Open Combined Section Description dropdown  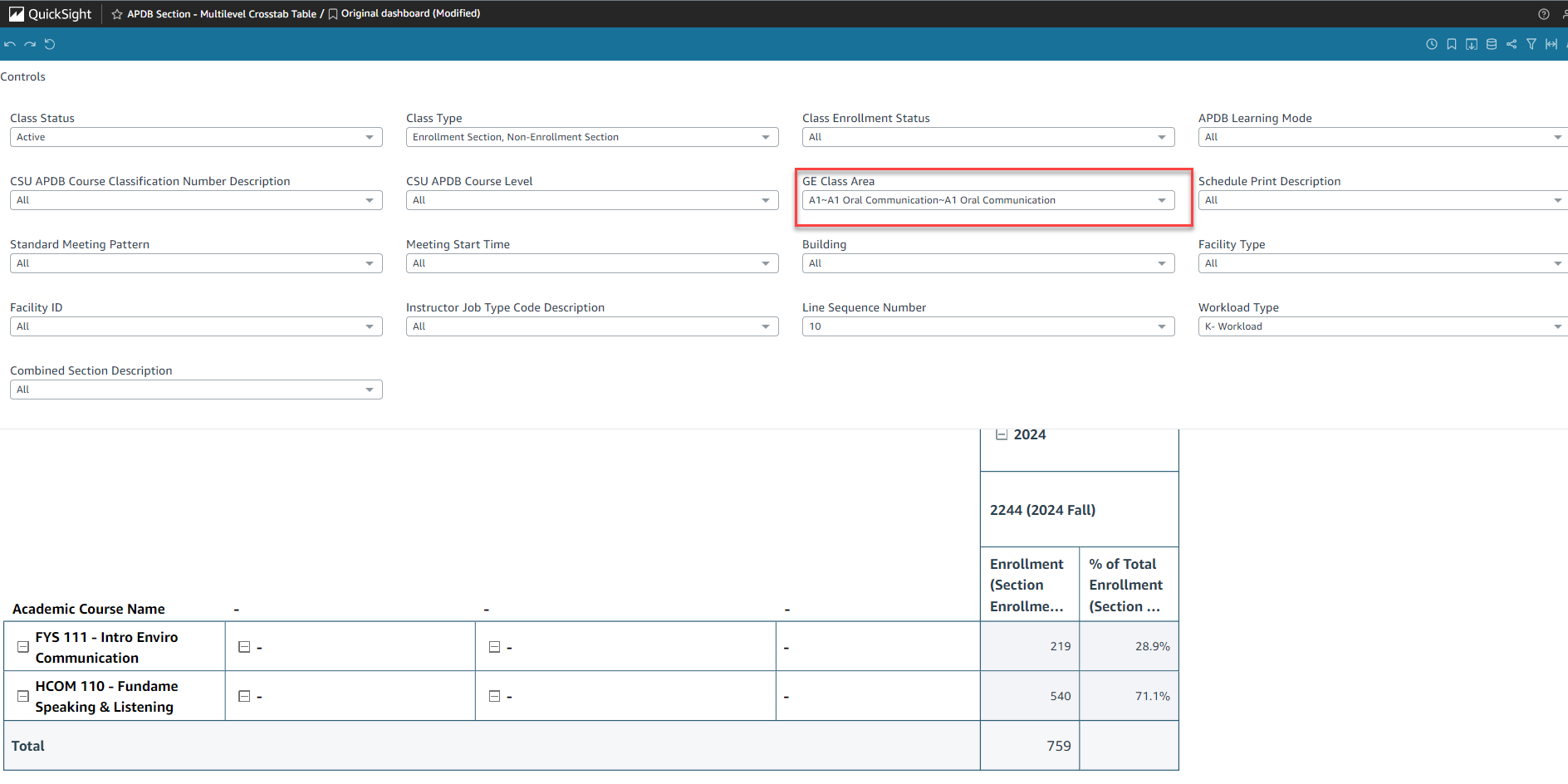click(196, 390)
